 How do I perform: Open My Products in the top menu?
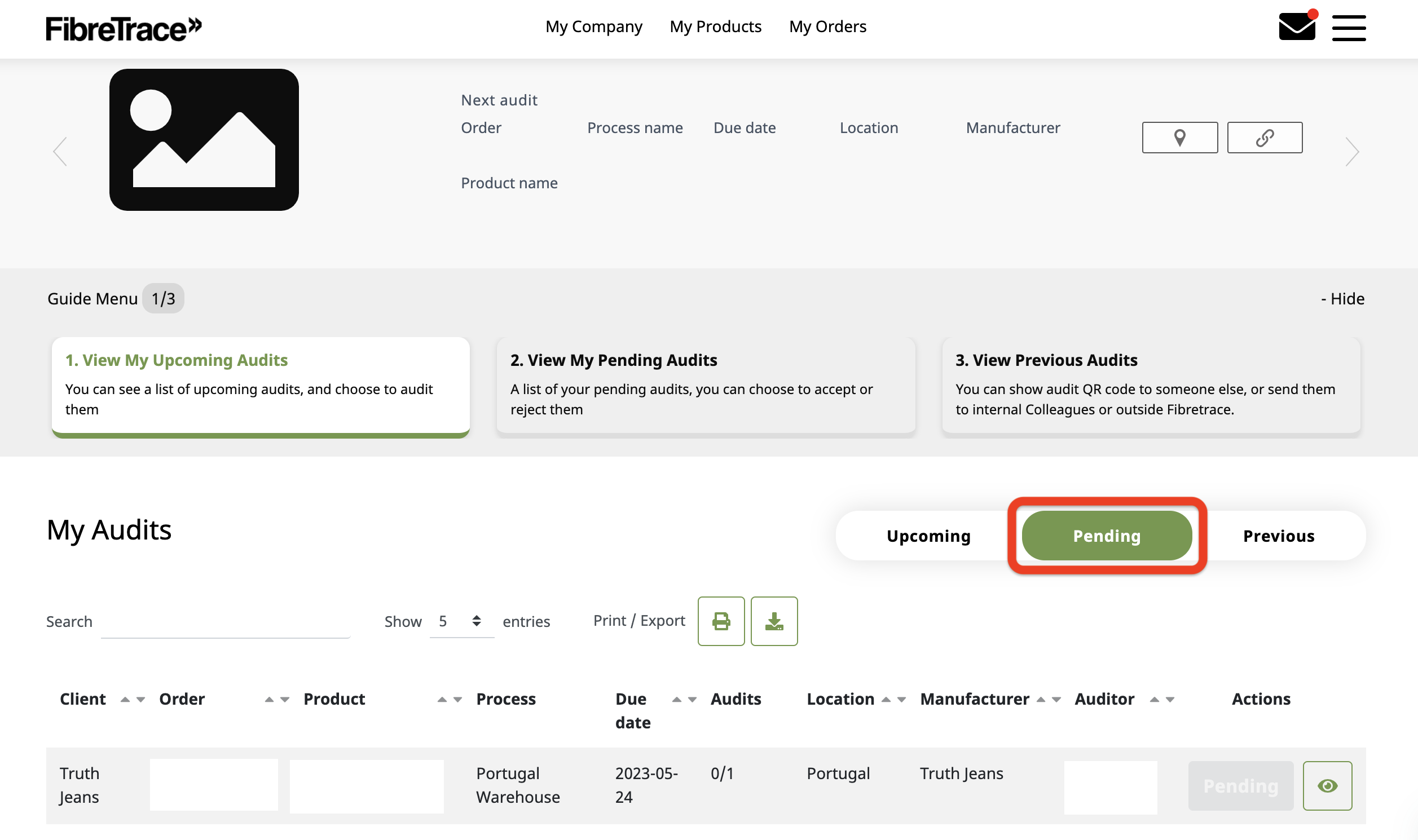click(715, 26)
